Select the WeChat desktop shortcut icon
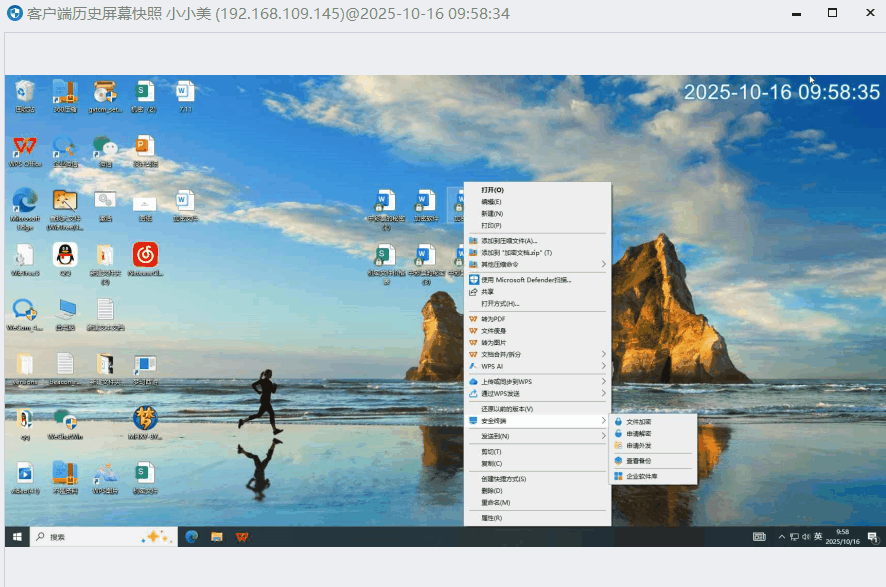 (105, 151)
